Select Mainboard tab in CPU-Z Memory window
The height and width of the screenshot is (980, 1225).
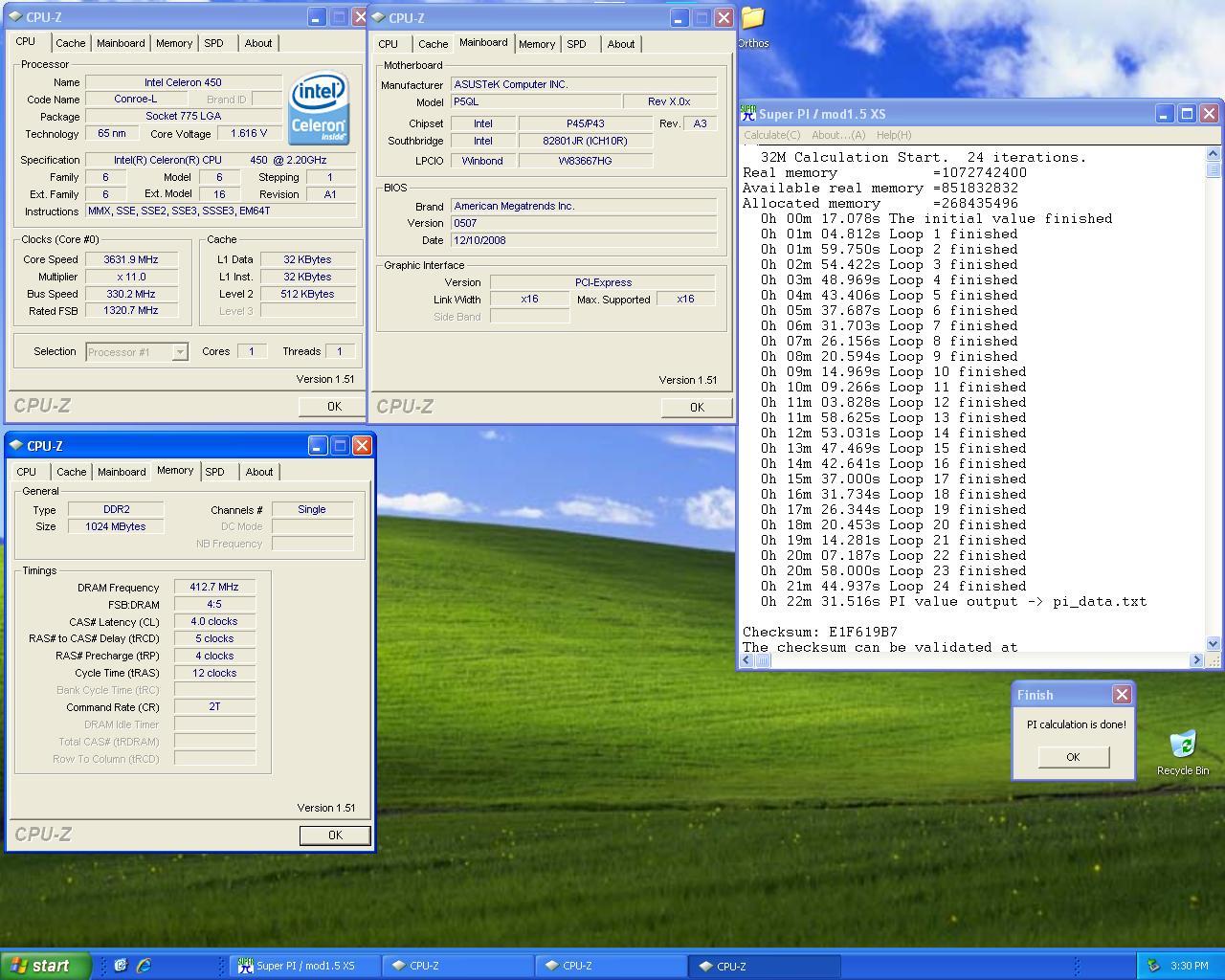(x=122, y=472)
